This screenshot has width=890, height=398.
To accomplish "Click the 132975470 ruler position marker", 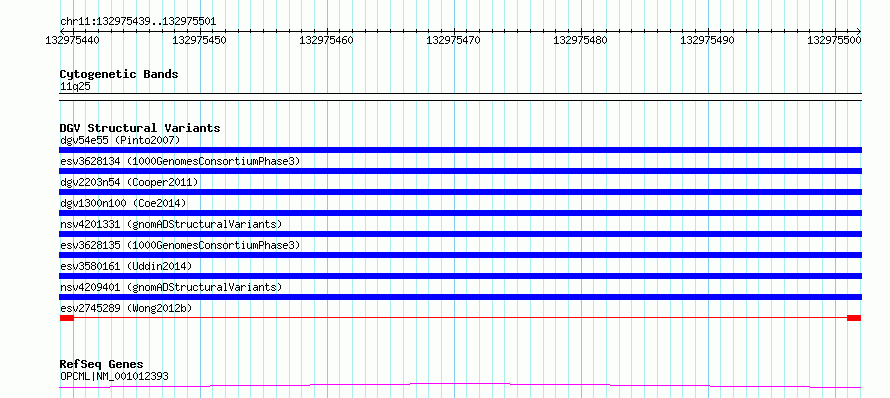I will (453, 40).
